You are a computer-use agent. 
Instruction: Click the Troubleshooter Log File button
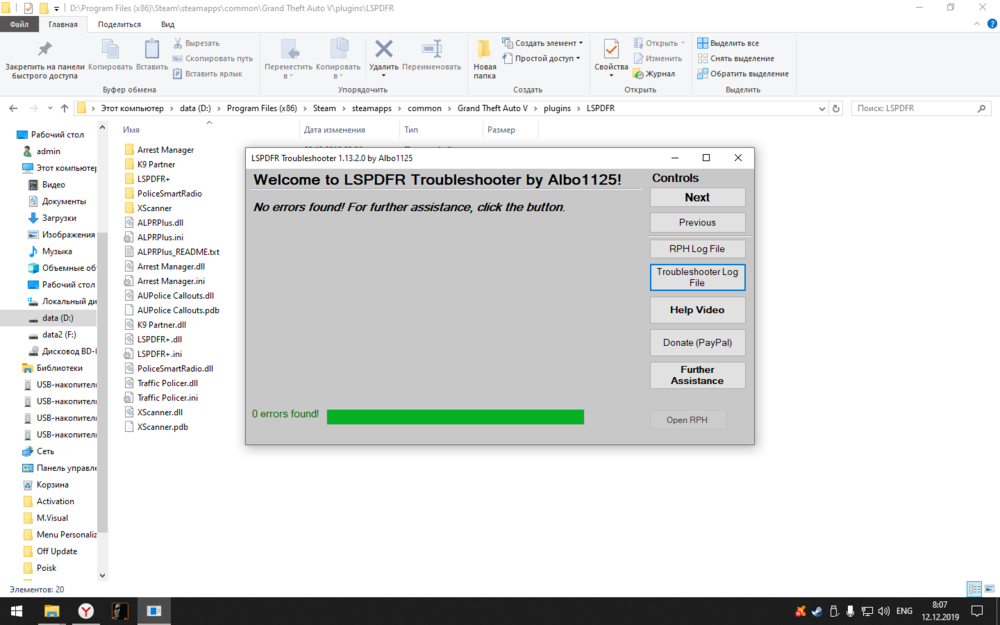tap(697, 277)
